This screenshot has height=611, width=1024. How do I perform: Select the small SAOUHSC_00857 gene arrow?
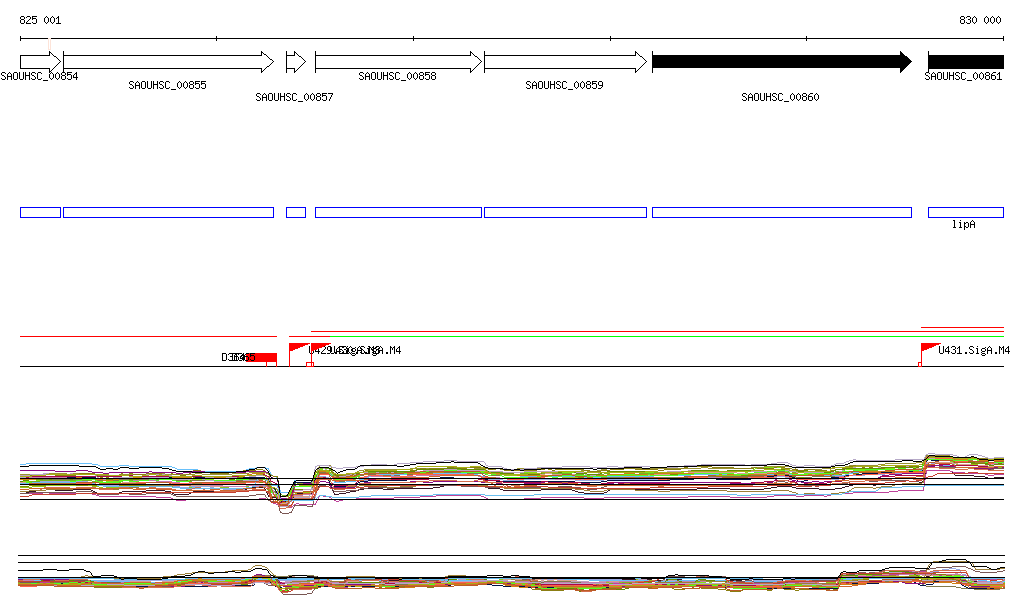coord(295,62)
